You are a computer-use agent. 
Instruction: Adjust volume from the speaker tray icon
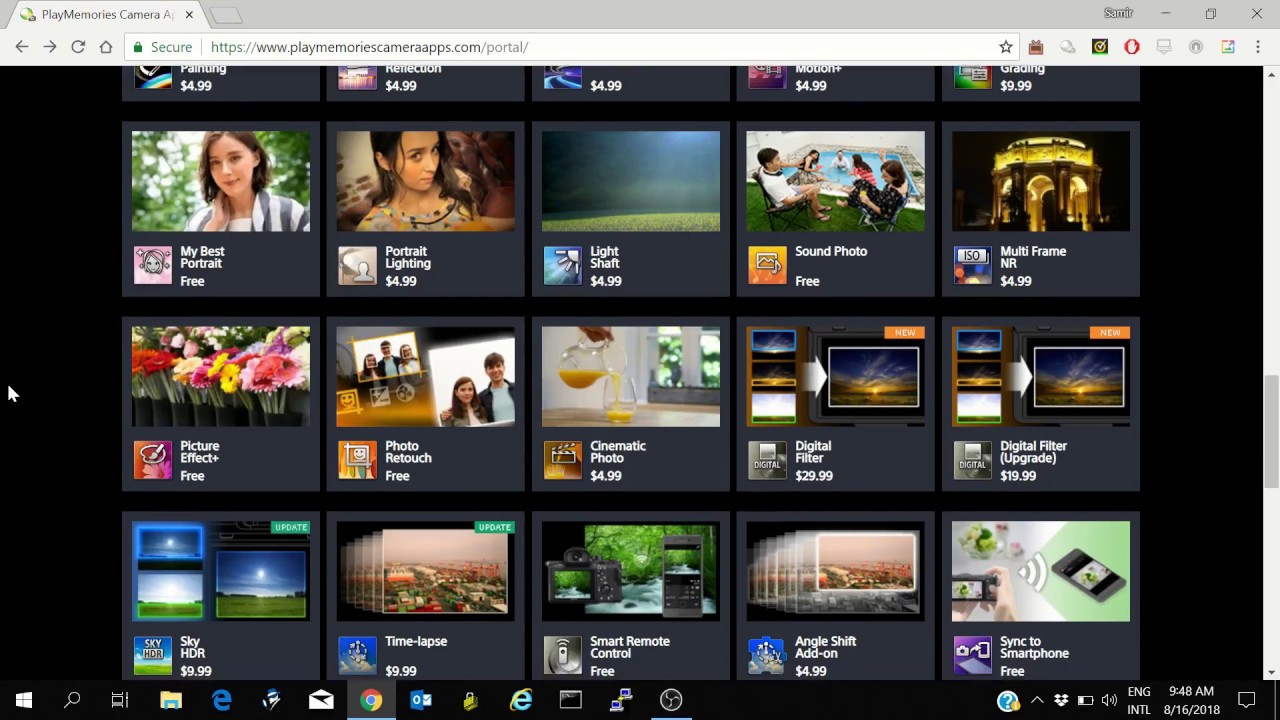click(1109, 700)
